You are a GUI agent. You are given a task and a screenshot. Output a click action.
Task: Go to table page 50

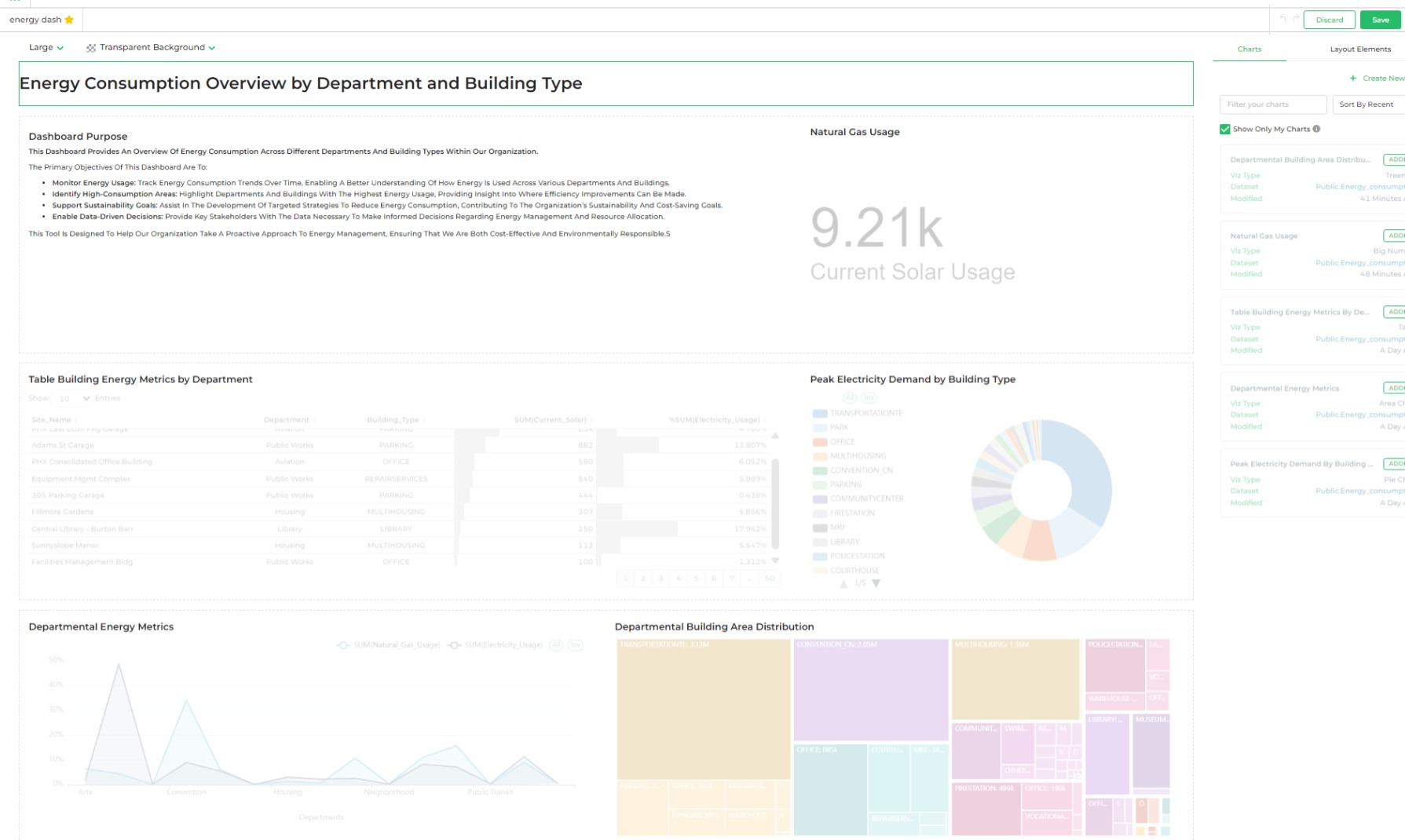pos(770,579)
